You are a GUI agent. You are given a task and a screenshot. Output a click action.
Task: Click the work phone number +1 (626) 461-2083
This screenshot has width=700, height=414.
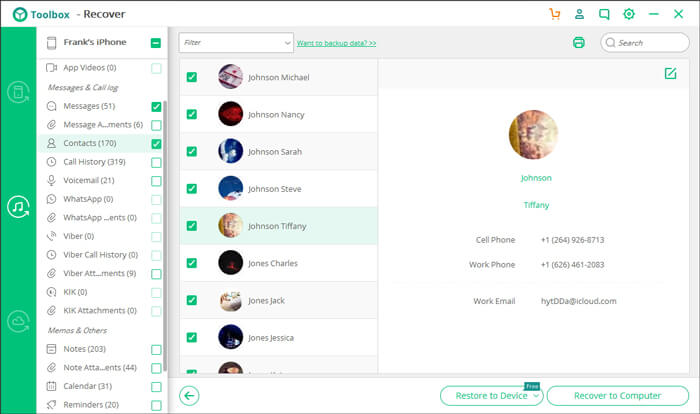[x=572, y=265]
